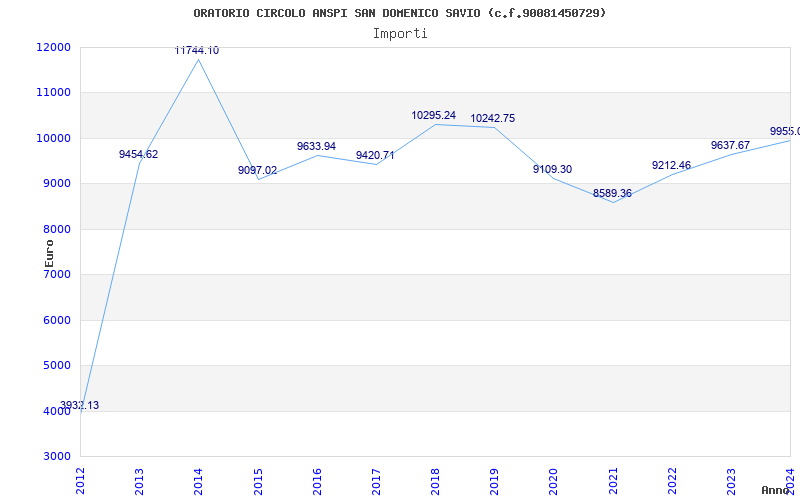Click the 2012 year label
The width and height of the screenshot is (800, 500).
[x=80, y=481]
